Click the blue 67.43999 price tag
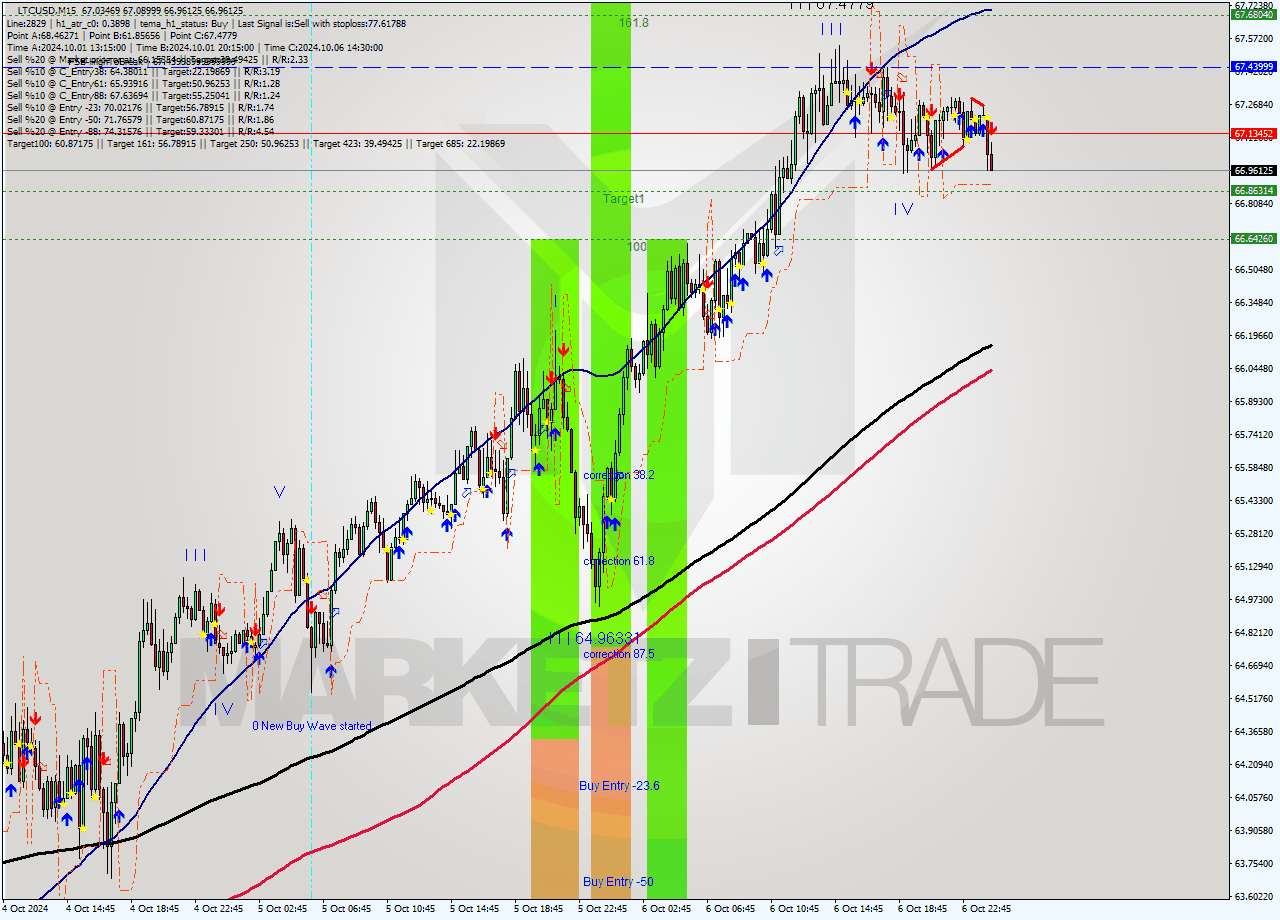Screen dimensions: 1280x920 (1253, 67)
